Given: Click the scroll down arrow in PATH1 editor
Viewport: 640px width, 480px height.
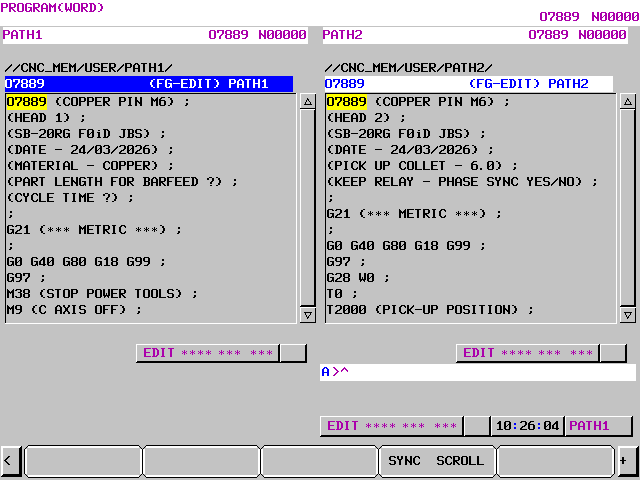Looking at the screenshot, I should click(x=307, y=315).
